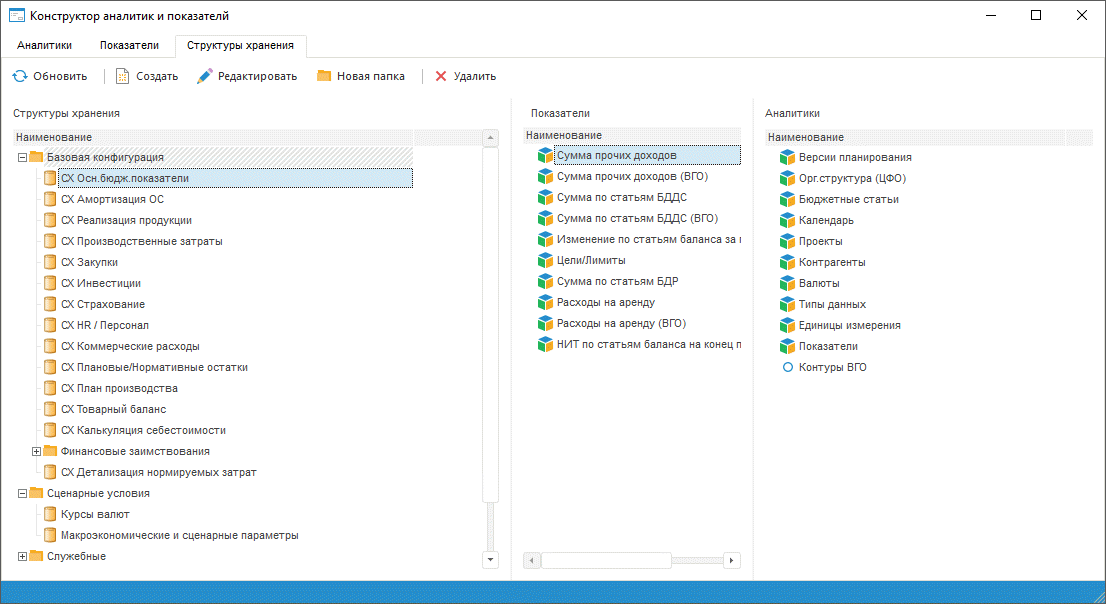Image resolution: width=1106 pixels, height=604 pixels.
Task: Select СХ Амортизация ОС in tree
Action: tap(112, 199)
